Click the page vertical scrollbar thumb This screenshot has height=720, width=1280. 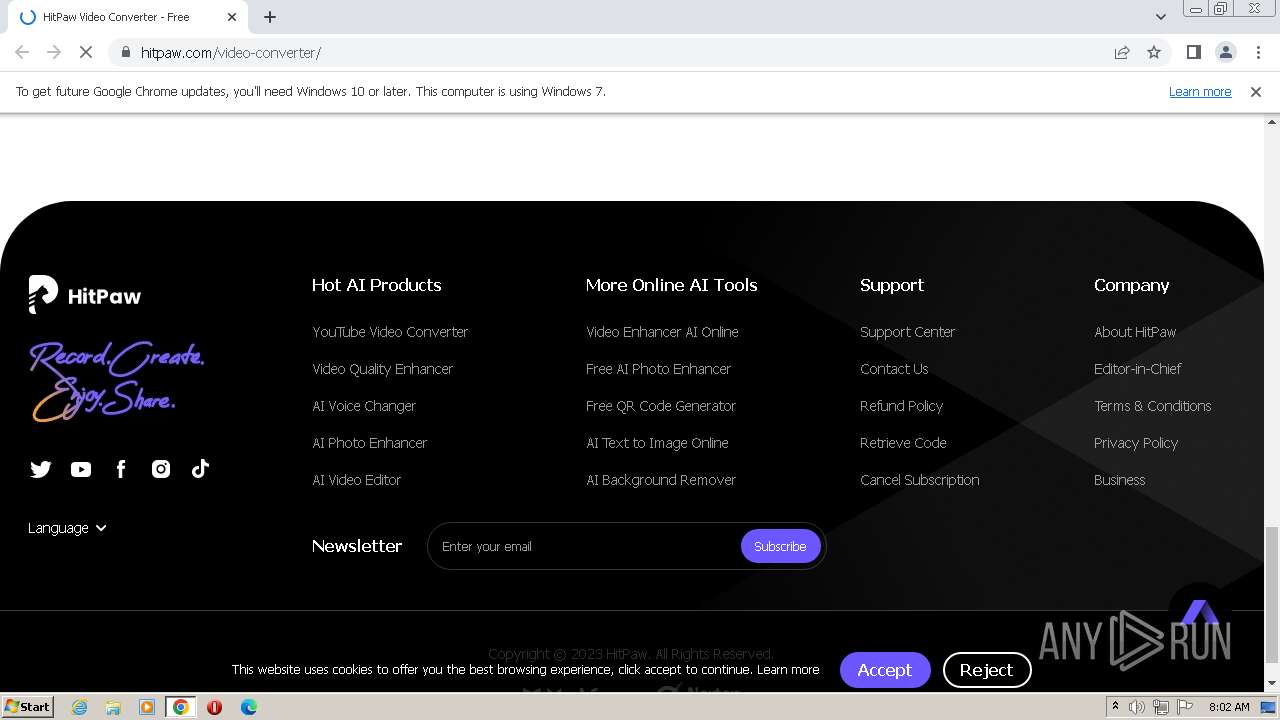[1272, 594]
